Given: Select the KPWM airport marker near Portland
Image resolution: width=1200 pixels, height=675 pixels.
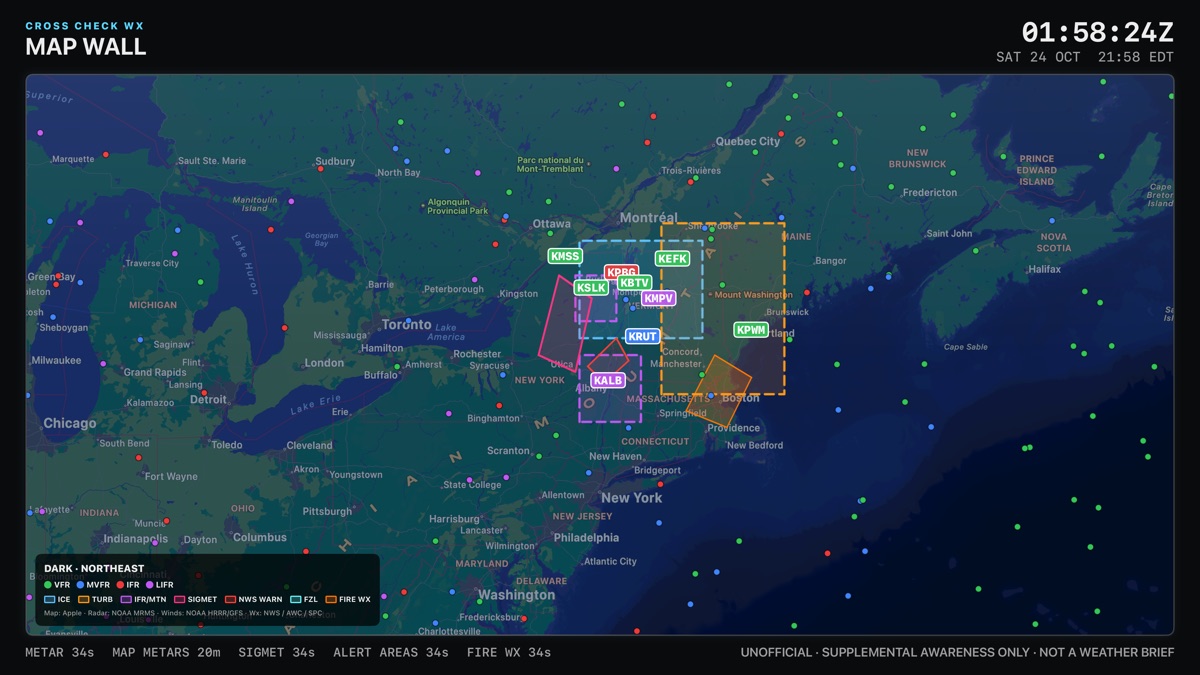Looking at the screenshot, I should click(751, 330).
